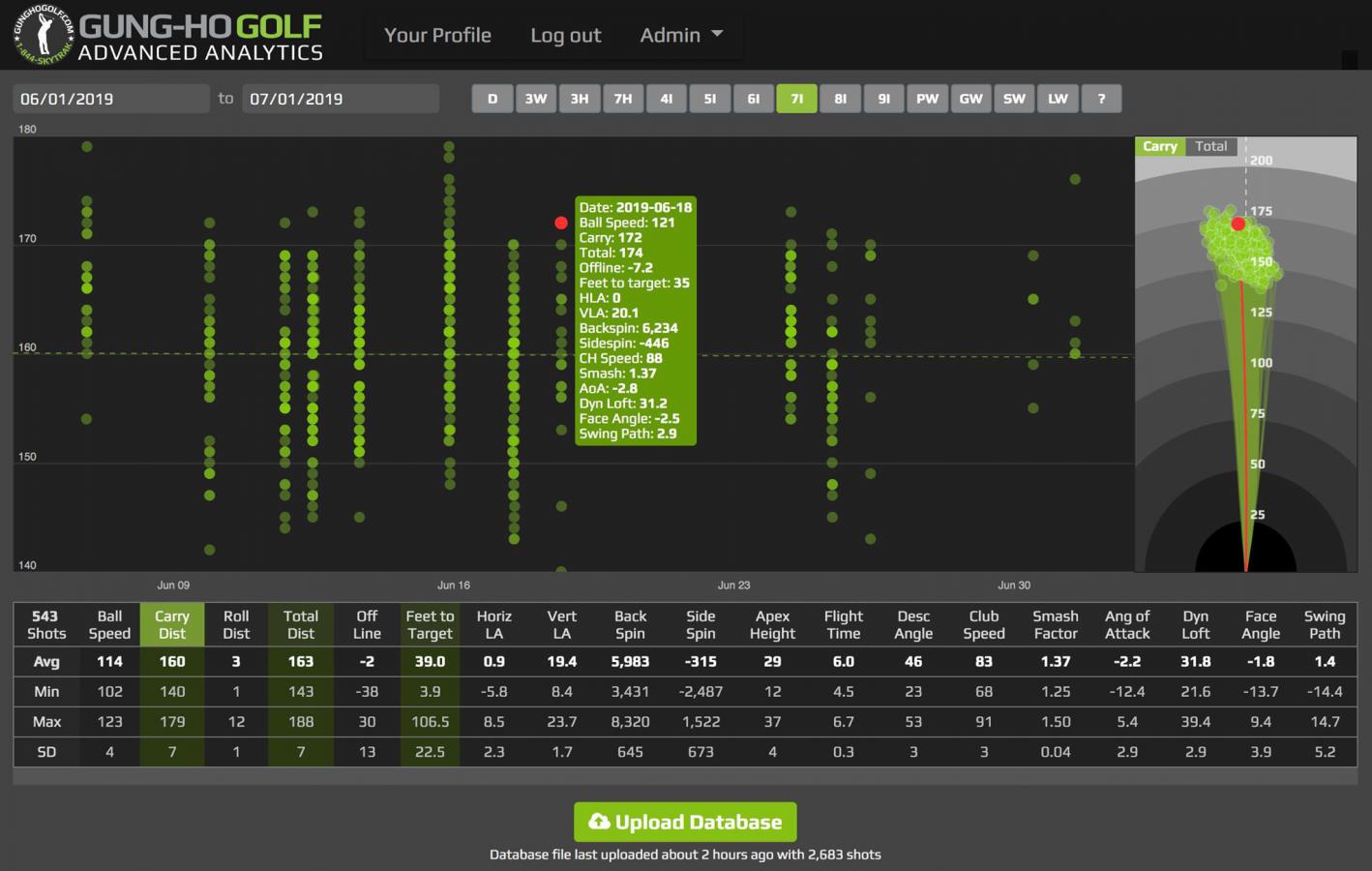The height and width of the screenshot is (871, 1372).
Task: Edit the start date 06/01/2019 field
Action: tap(111, 99)
